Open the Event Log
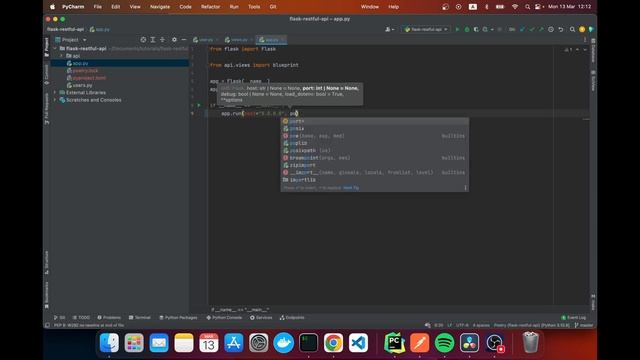 click(x=574, y=318)
